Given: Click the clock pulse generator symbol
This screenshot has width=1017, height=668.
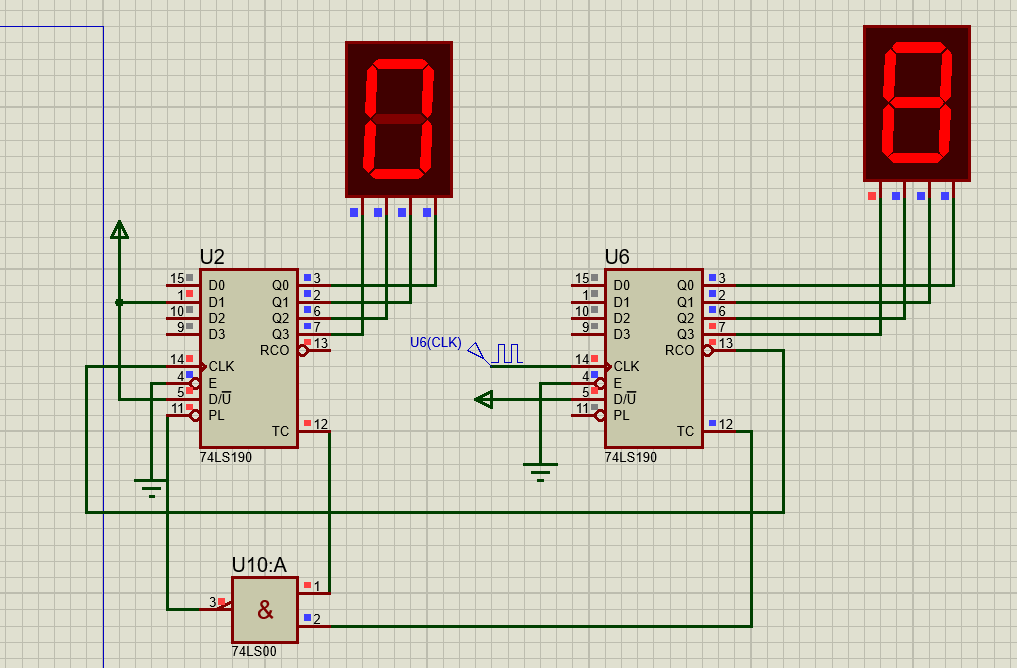Looking at the screenshot, I should click(506, 353).
